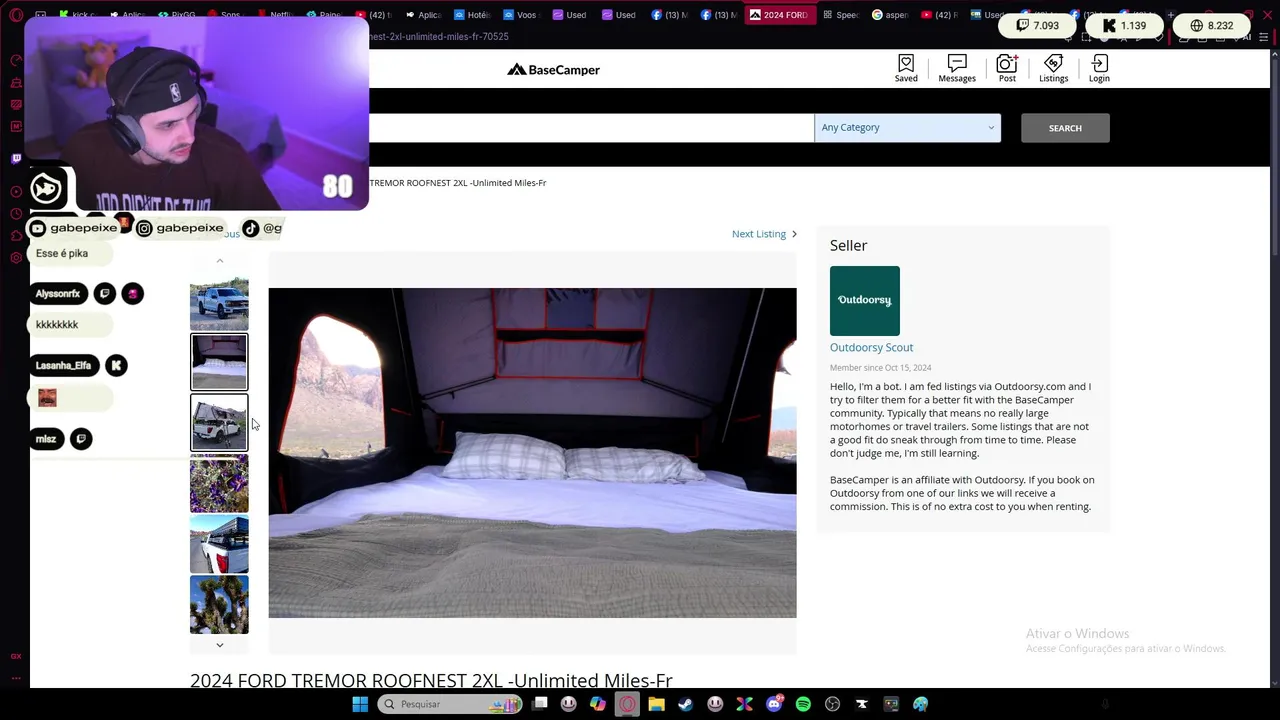This screenshot has height=720, width=1280.
Task: Go to BaseCamper logo home
Action: 553,70
